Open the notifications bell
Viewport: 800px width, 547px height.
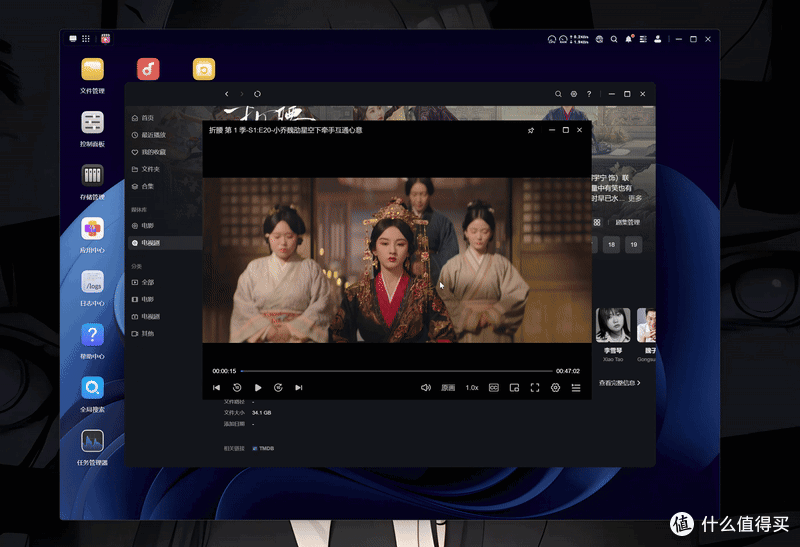pos(629,39)
